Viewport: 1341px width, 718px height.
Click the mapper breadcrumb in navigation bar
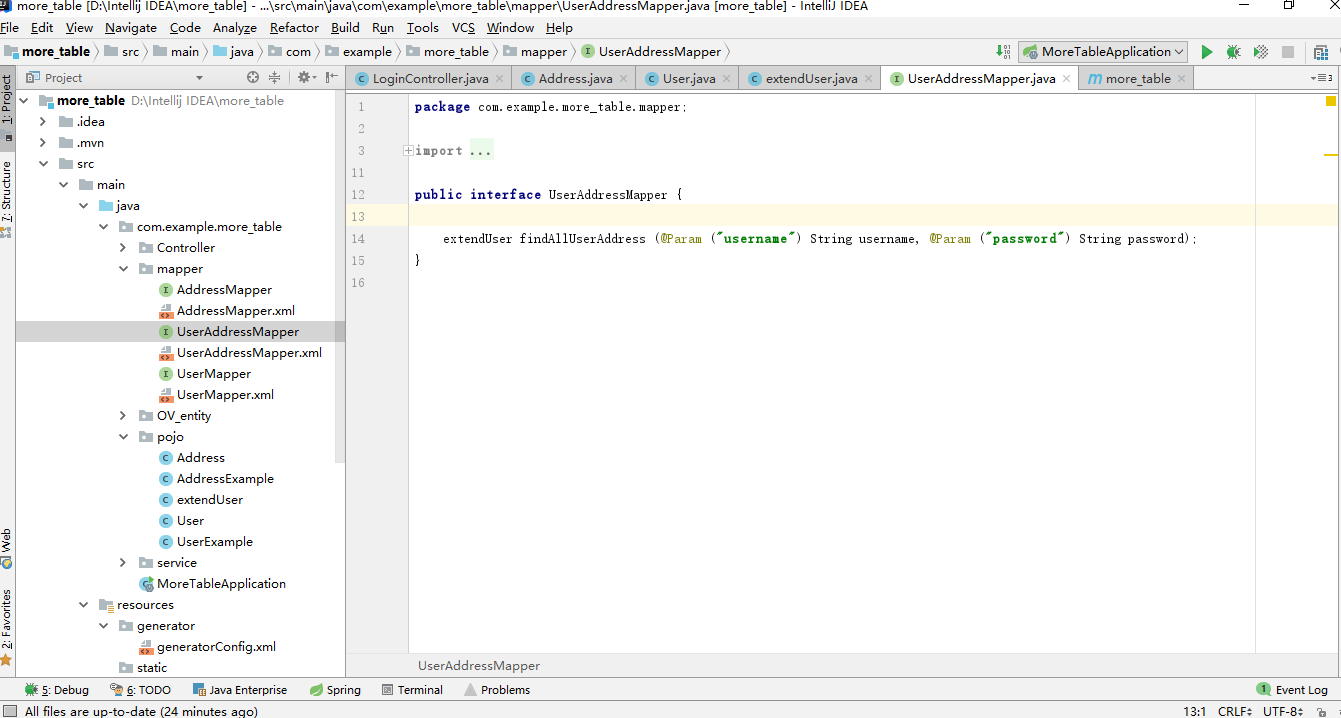click(x=535, y=51)
